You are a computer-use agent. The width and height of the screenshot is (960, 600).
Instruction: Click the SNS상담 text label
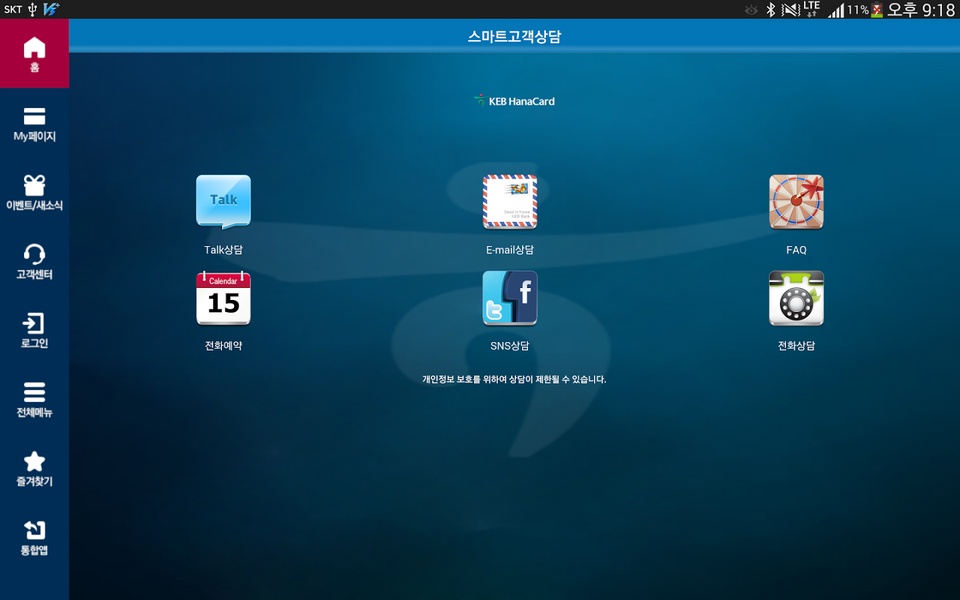tap(510, 346)
